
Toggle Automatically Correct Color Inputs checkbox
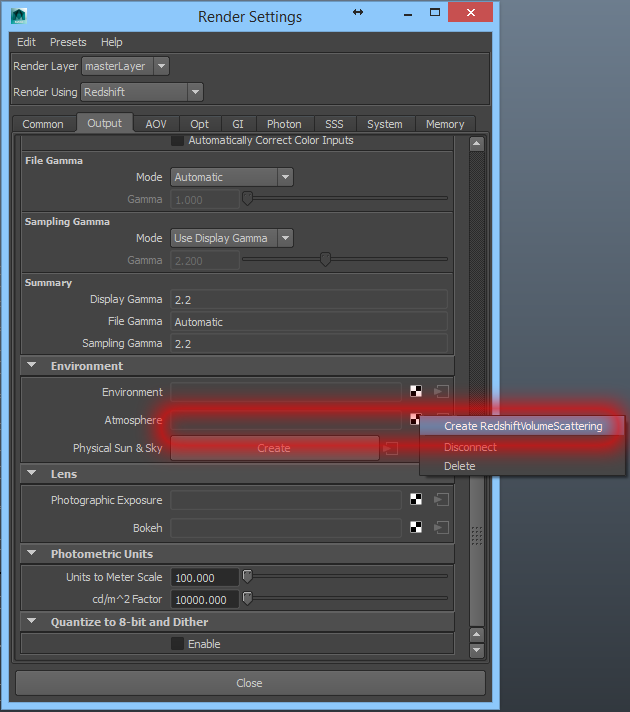point(177,140)
